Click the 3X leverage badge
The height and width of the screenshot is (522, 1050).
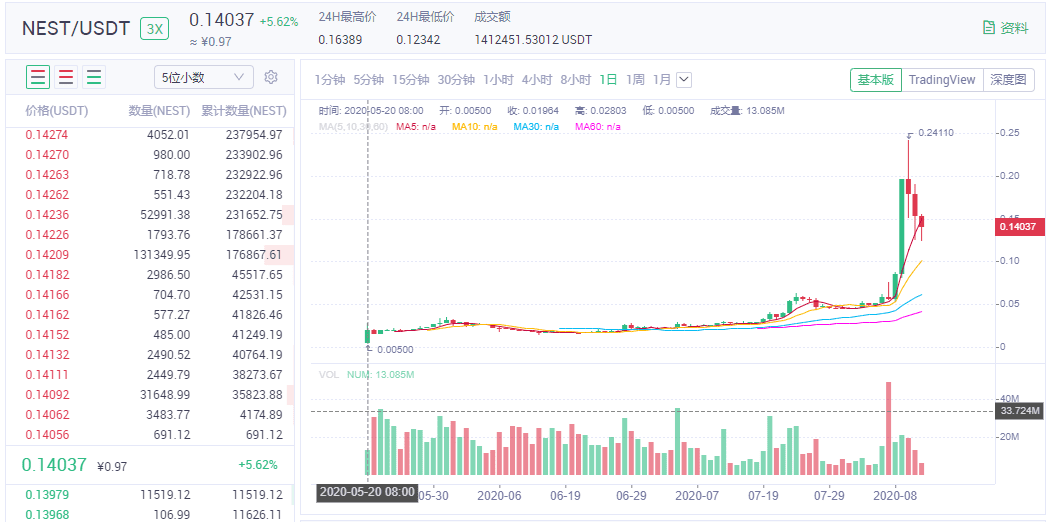[155, 29]
